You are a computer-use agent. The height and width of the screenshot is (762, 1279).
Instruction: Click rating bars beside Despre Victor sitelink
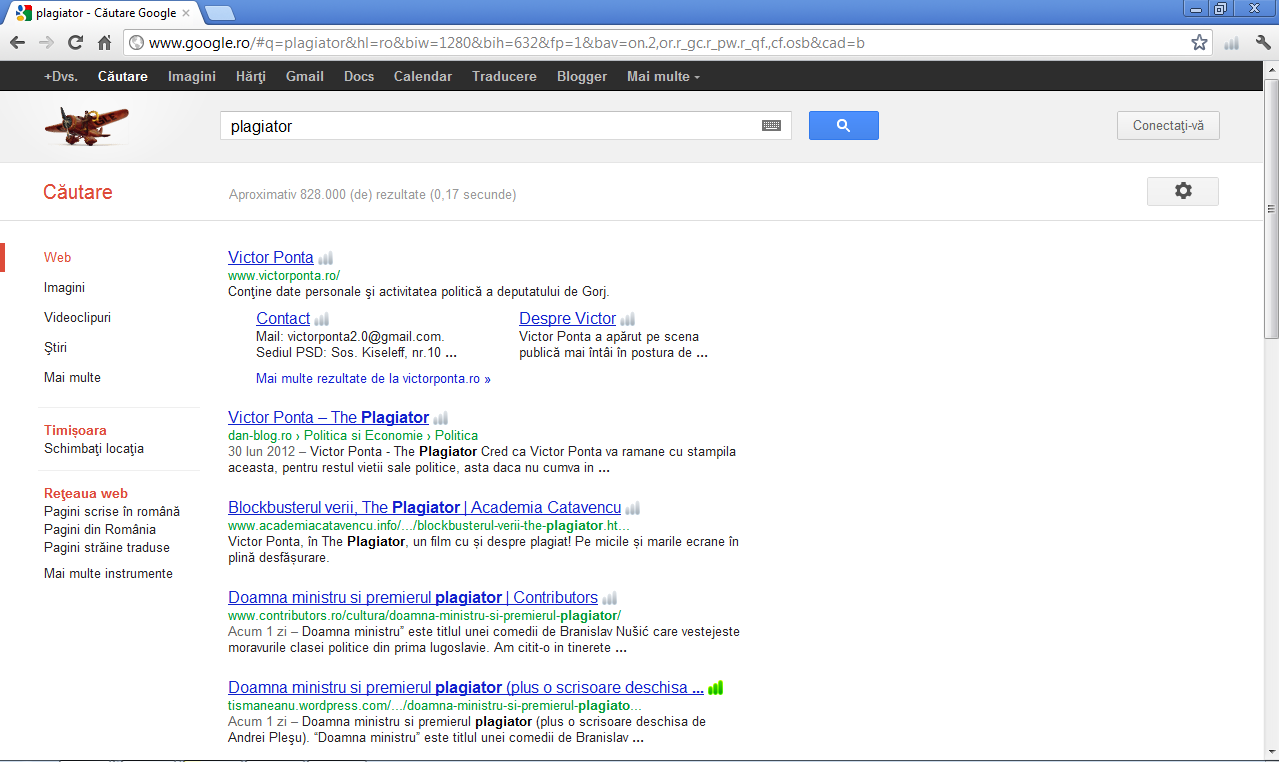click(x=627, y=319)
